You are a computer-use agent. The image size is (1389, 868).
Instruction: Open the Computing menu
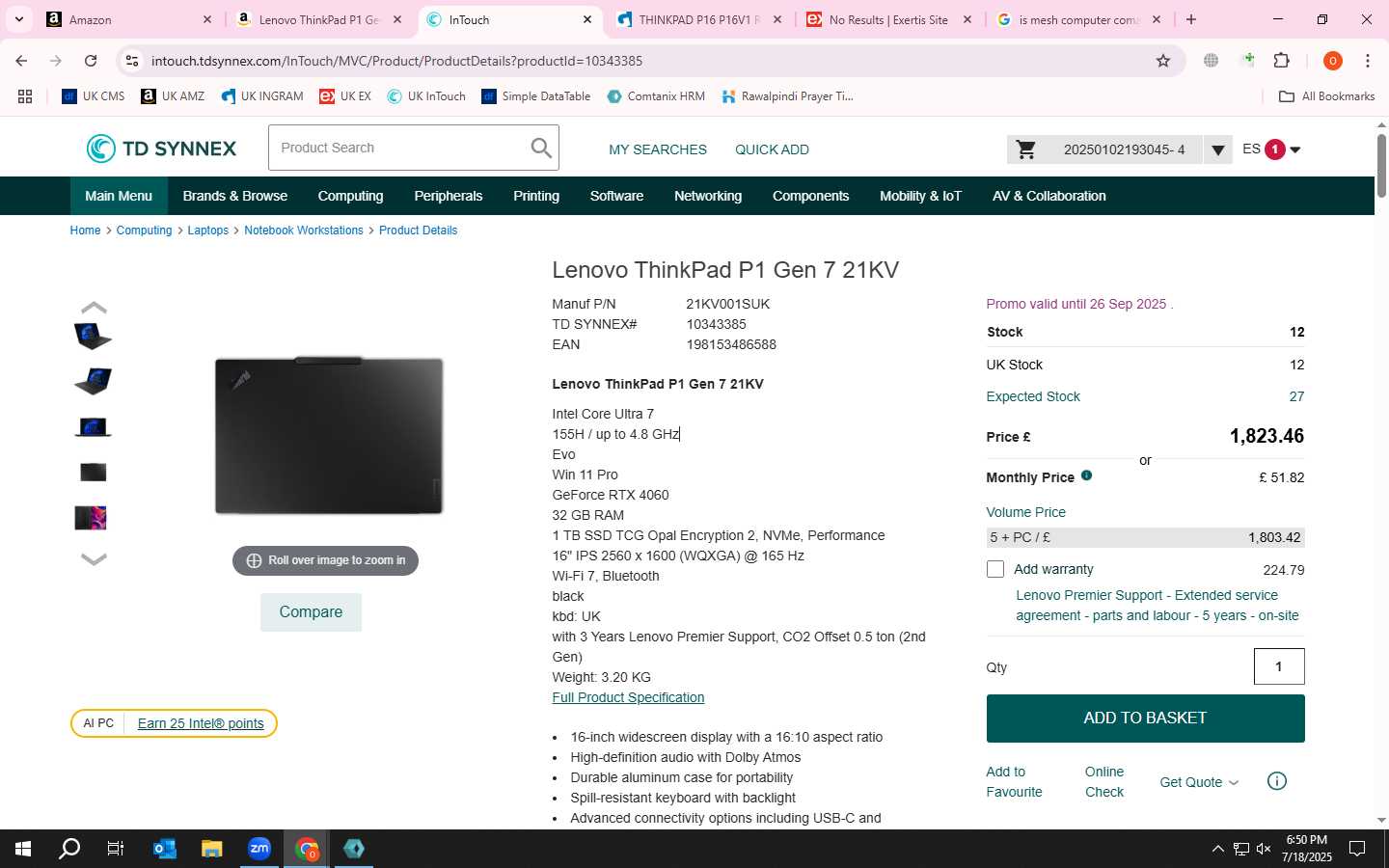coord(350,196)
